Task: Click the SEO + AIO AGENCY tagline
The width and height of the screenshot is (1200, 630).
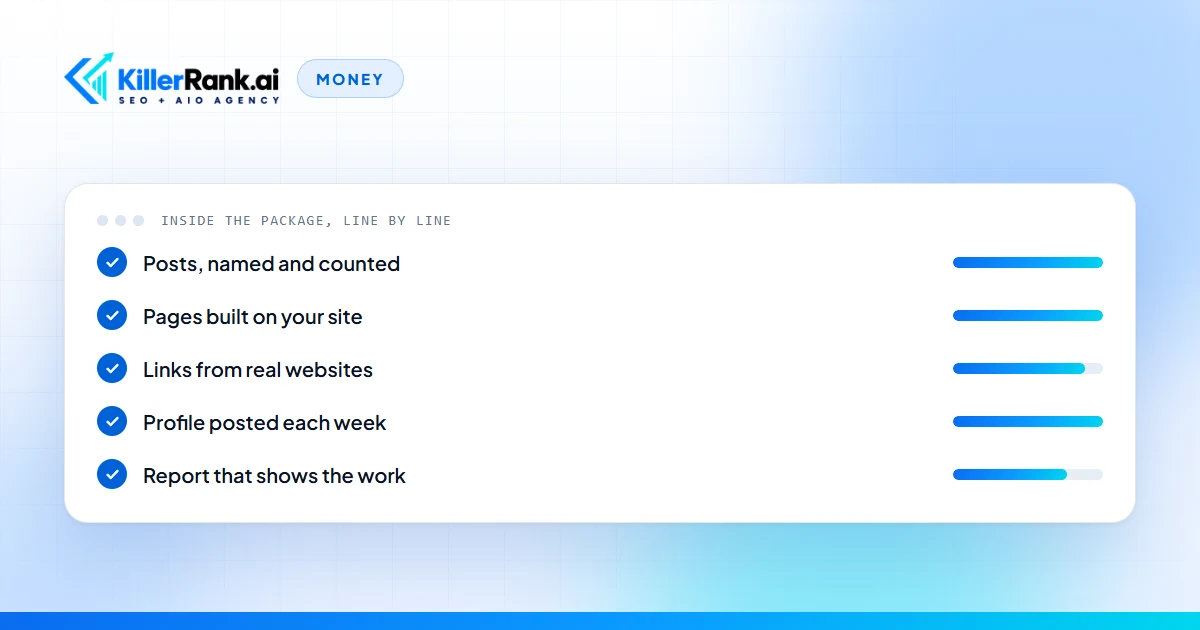Action: (x=199, y=100)
